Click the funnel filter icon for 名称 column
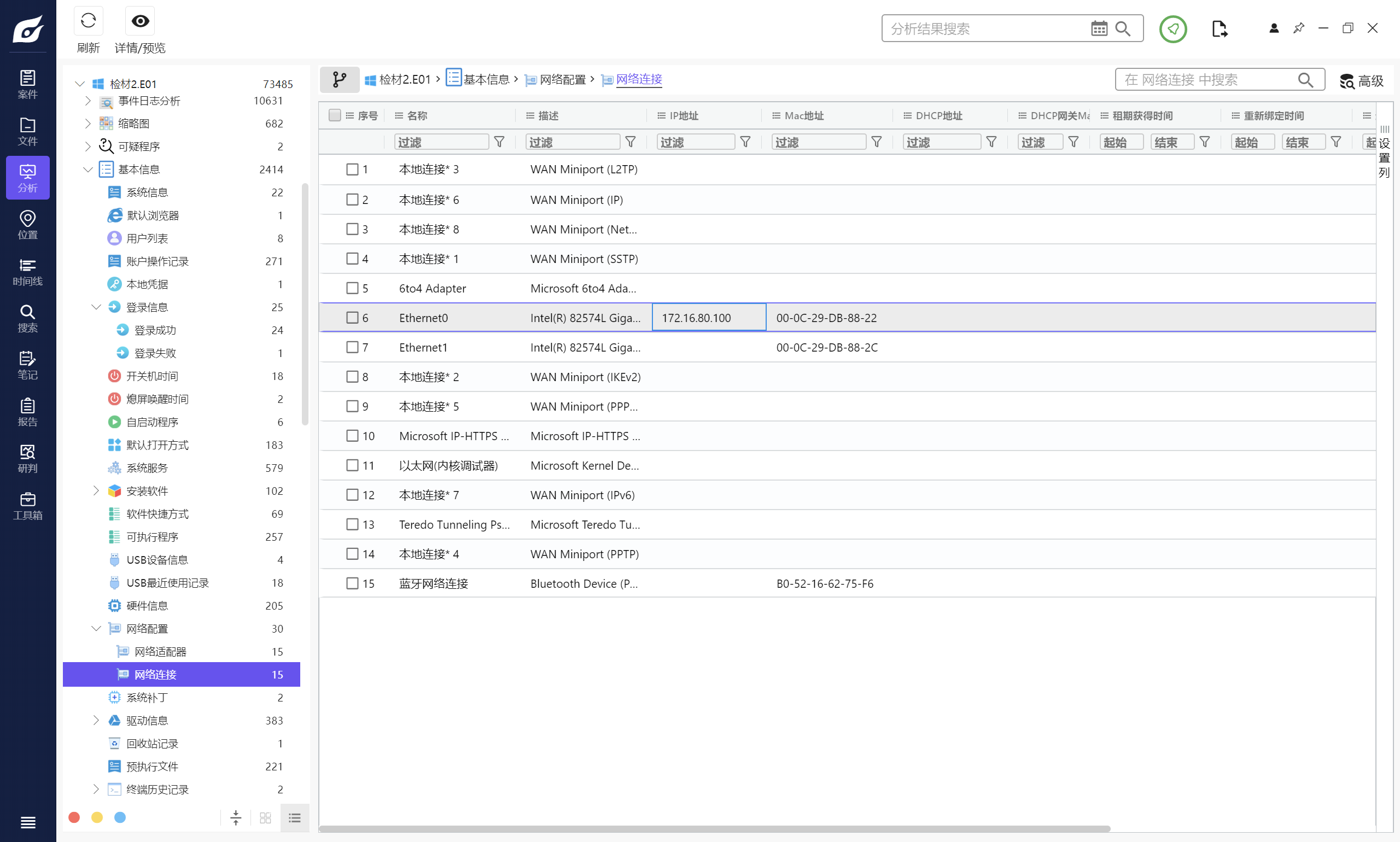The width and height of the screenshot is (1400, 842). coord(499,142)
